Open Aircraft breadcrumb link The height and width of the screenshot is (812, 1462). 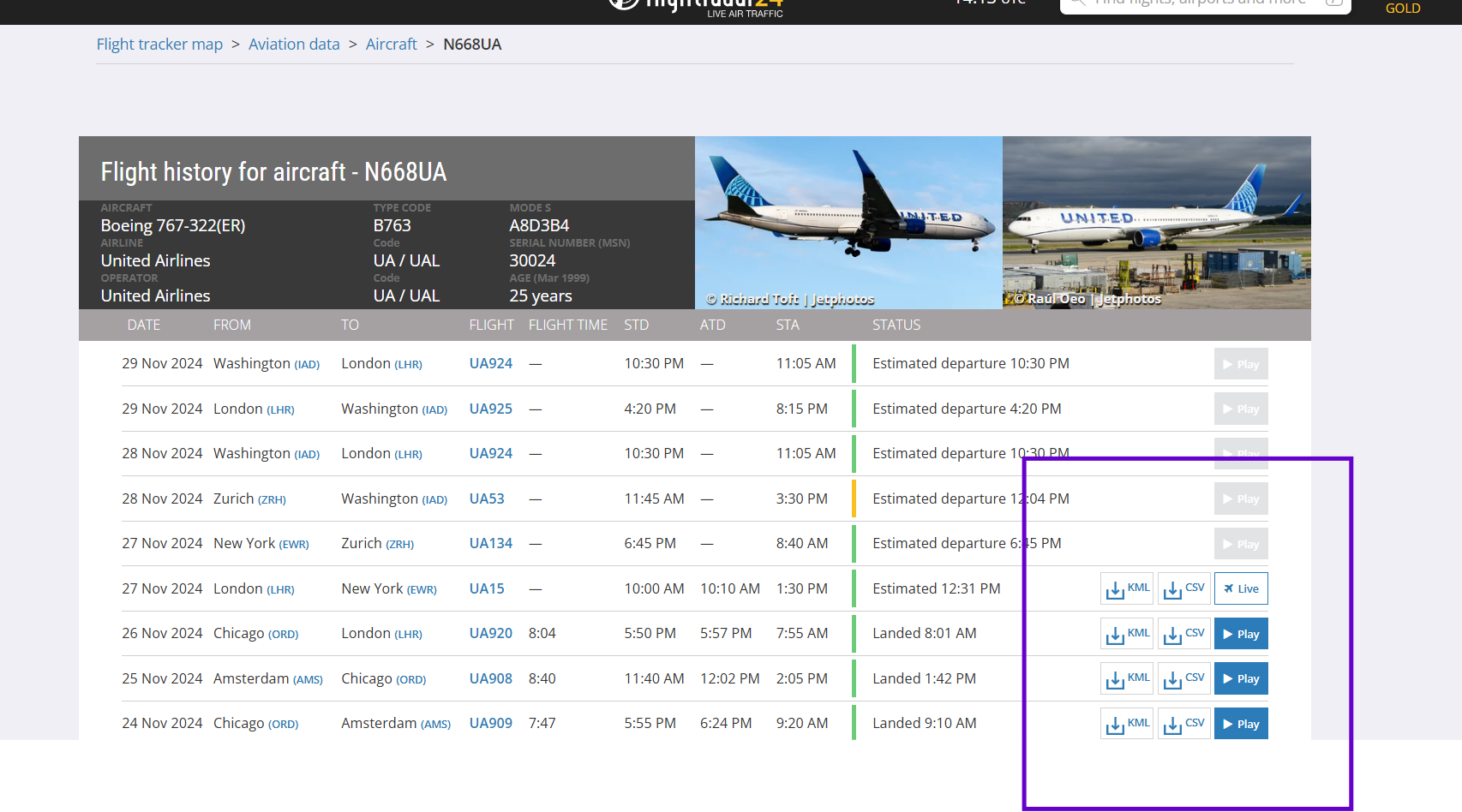tap(391, 45)
